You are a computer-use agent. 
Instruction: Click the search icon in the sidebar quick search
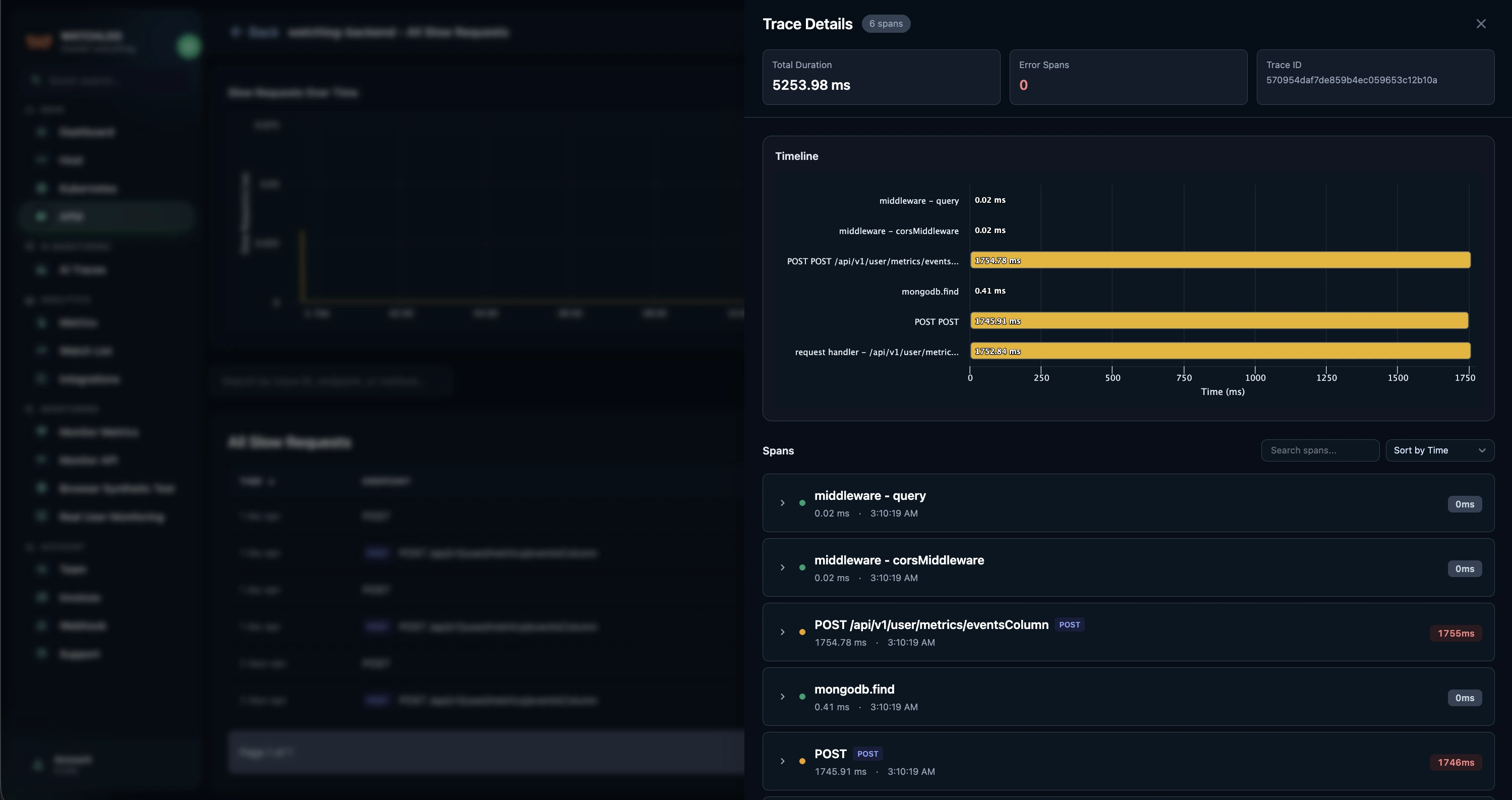point(36,80)
